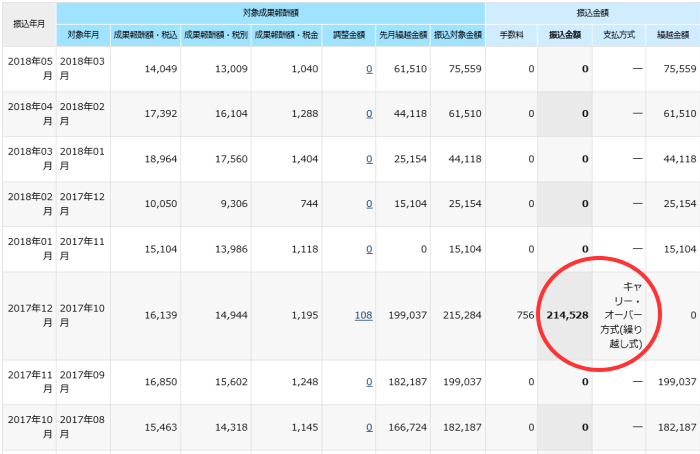The width and height of the screenshot is (700, 454).
Task: Select the 2017年08月 target month cell
Action: (x=83, y=427)
